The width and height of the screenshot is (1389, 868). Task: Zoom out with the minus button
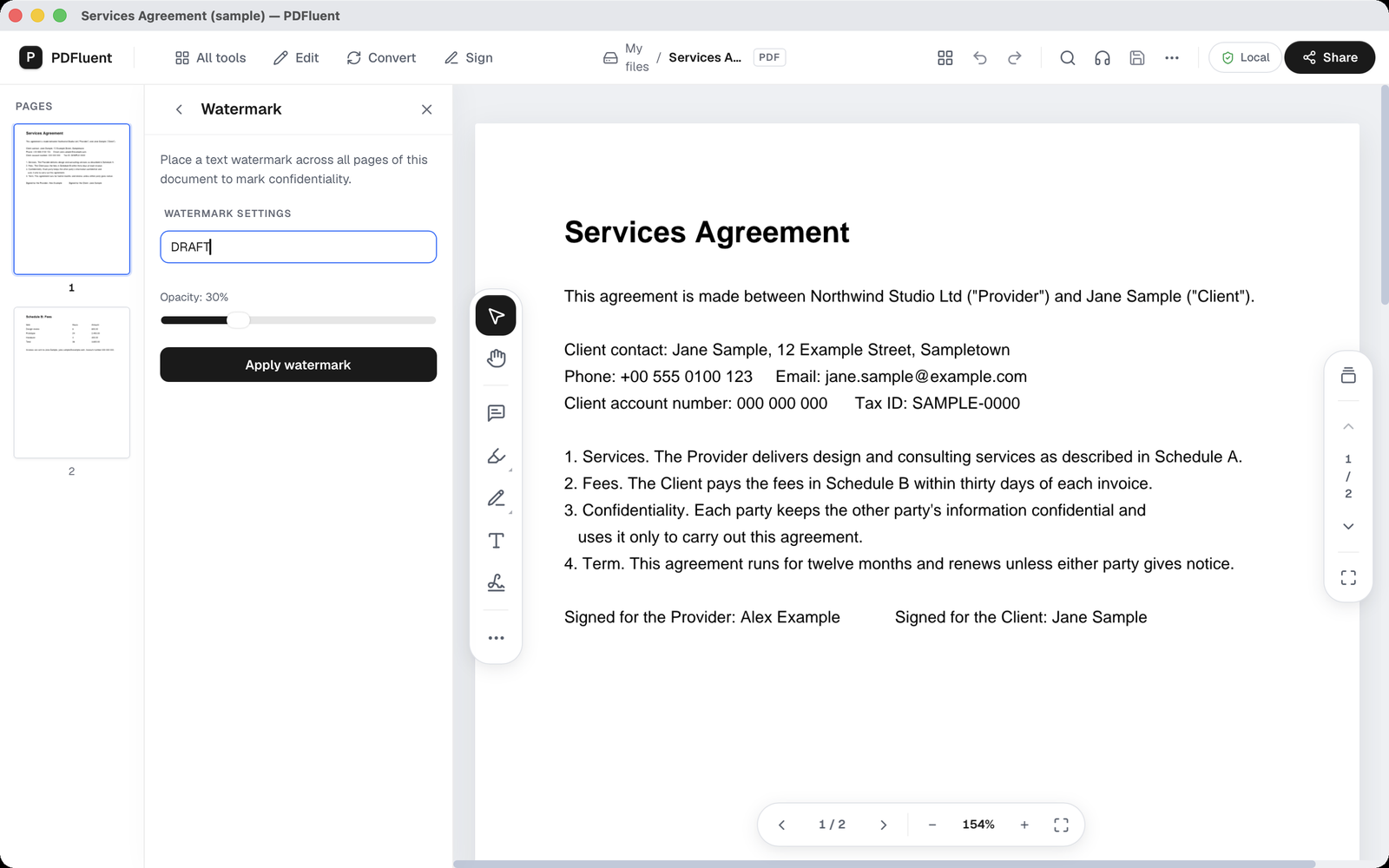932,825
